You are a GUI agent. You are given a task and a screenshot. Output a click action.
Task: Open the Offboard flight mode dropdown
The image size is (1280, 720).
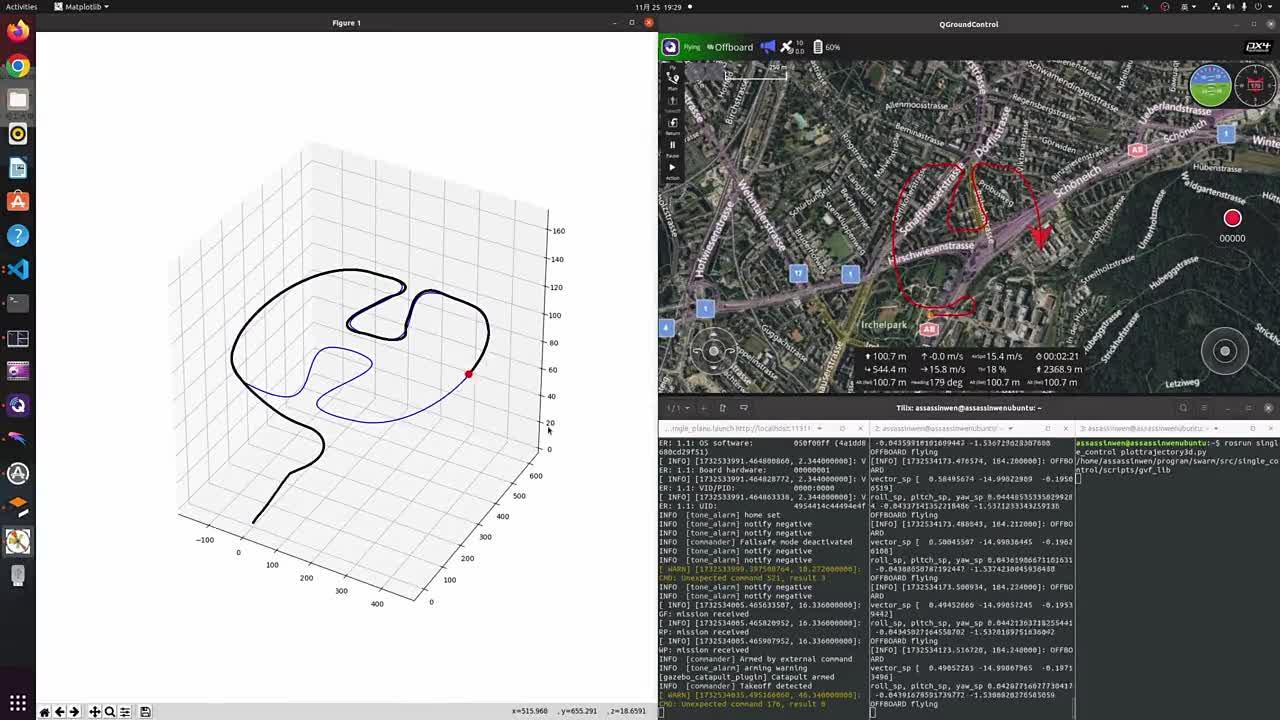pyautogui.click(x=732, y=47)
